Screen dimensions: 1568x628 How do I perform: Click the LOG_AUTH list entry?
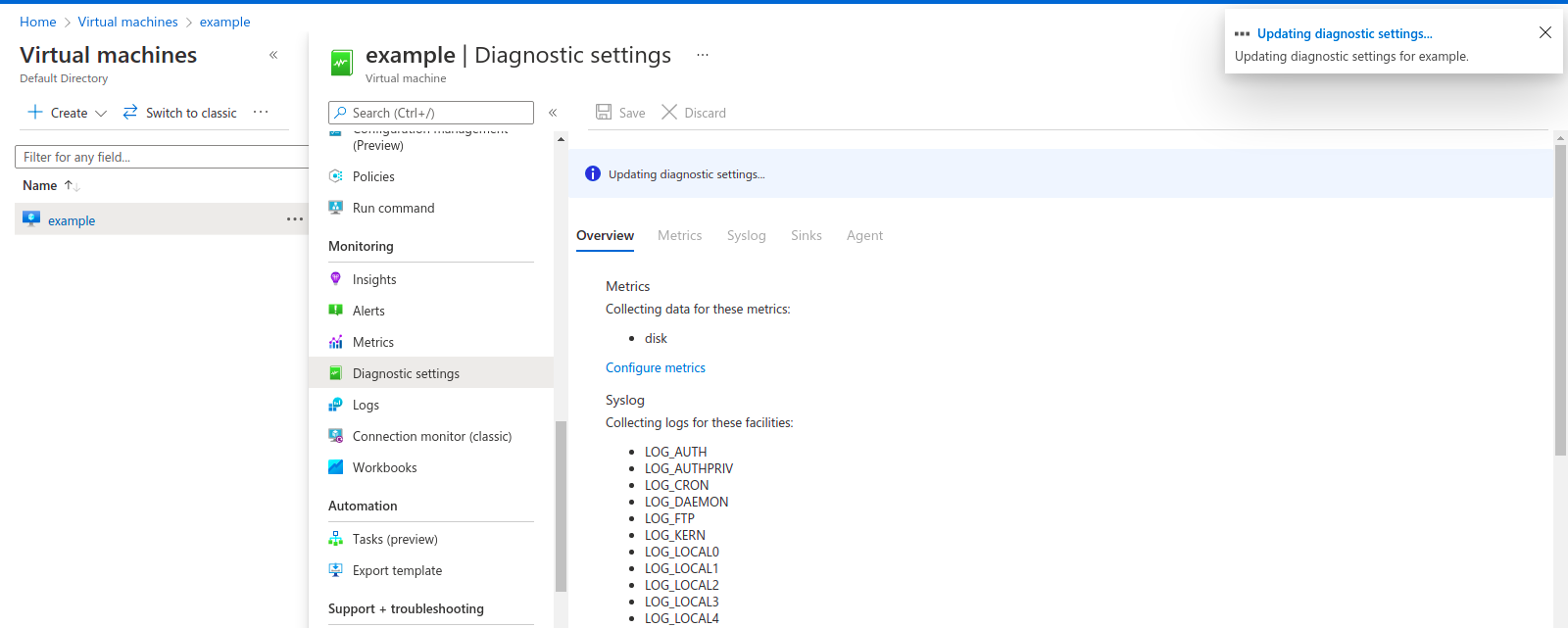tap(676, 452)
